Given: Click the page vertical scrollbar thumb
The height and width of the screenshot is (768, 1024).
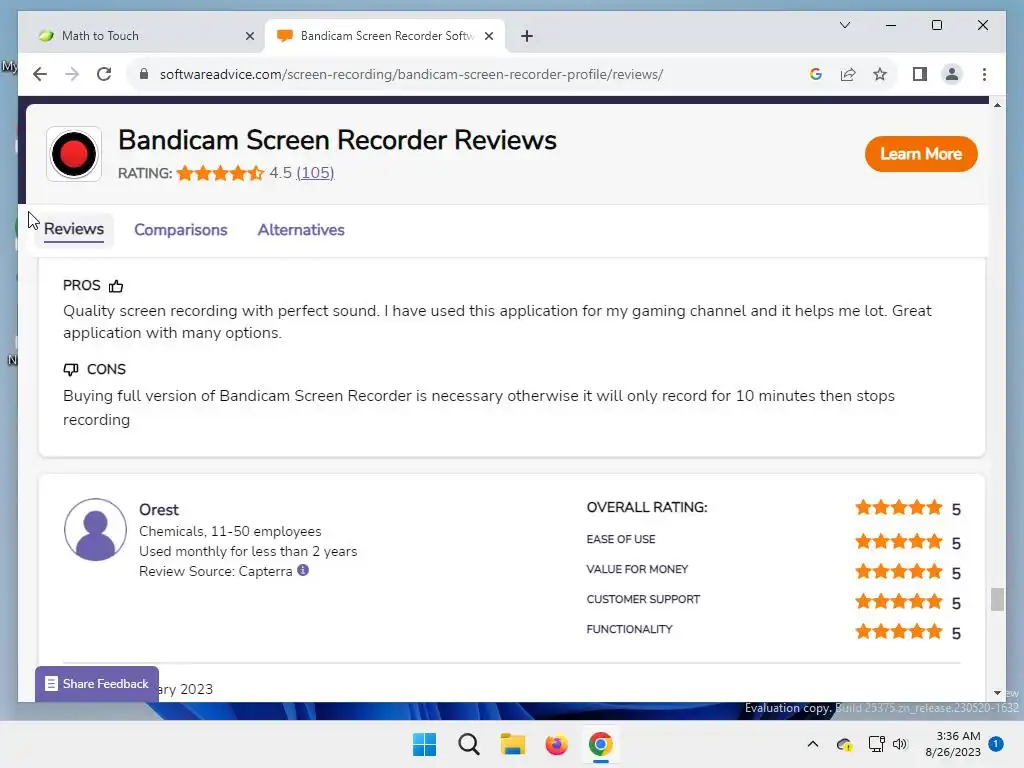Looking at the screenshot, I should point(997,600).
